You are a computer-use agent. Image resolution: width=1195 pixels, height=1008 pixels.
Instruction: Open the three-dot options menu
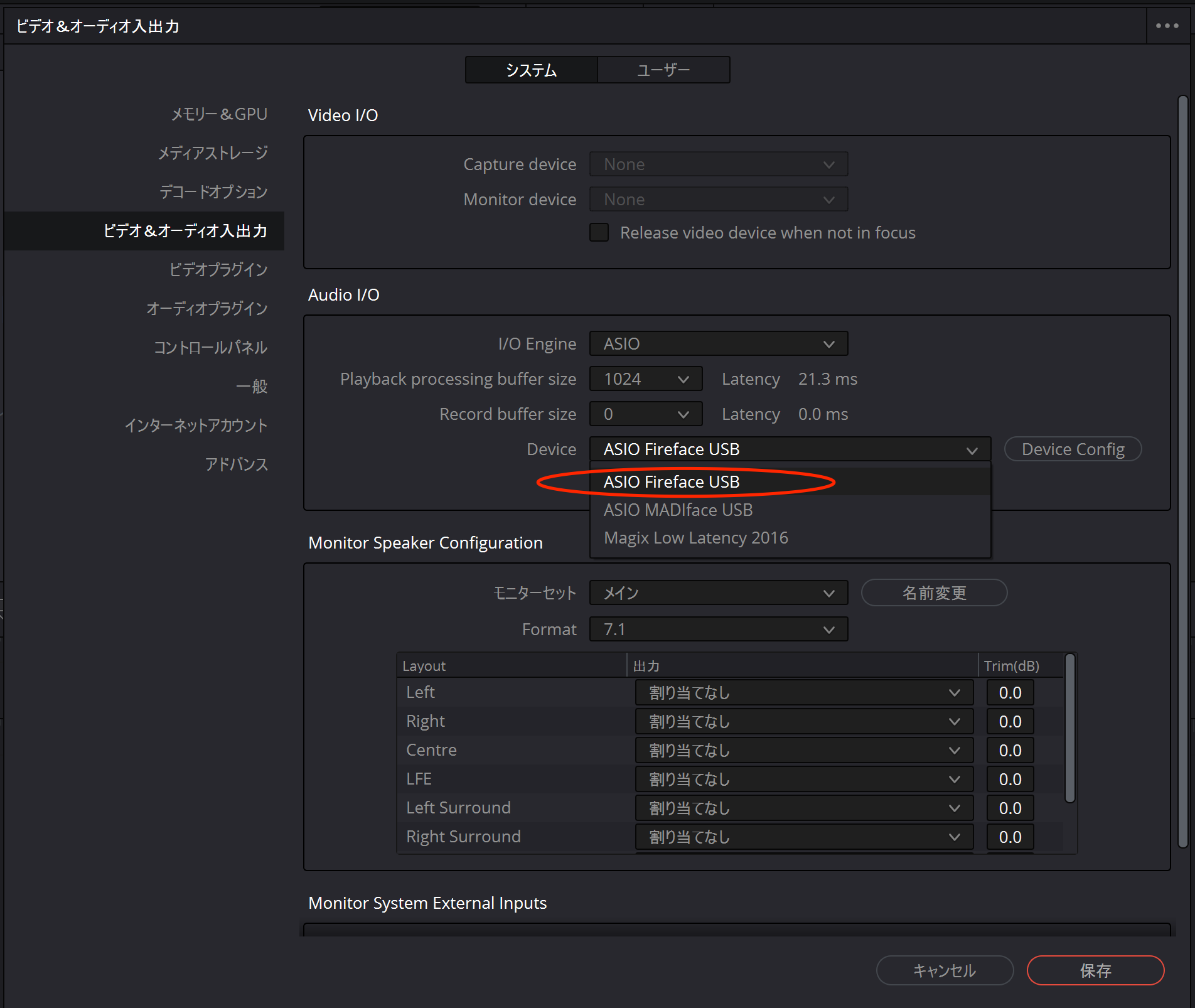tap(1167, 26)
